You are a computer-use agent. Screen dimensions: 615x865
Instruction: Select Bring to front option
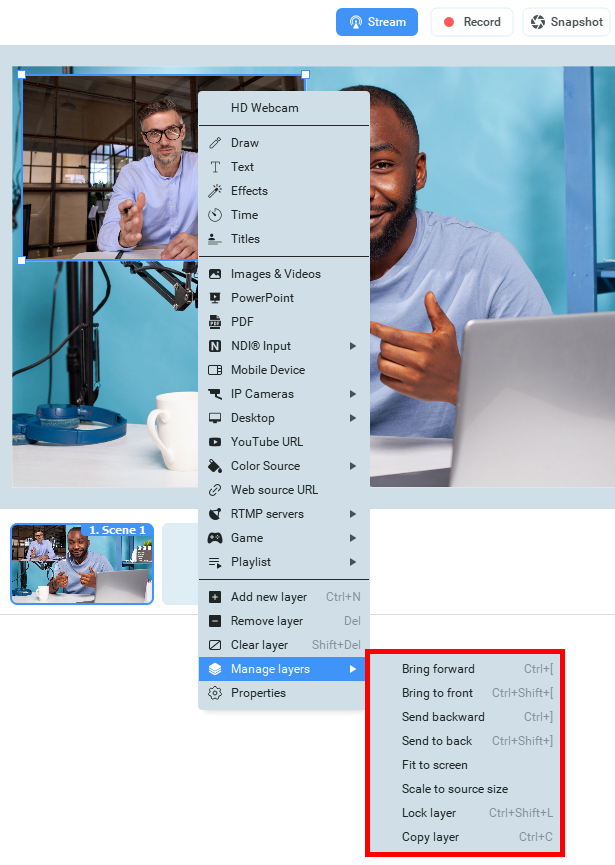[x=437, y=693]
